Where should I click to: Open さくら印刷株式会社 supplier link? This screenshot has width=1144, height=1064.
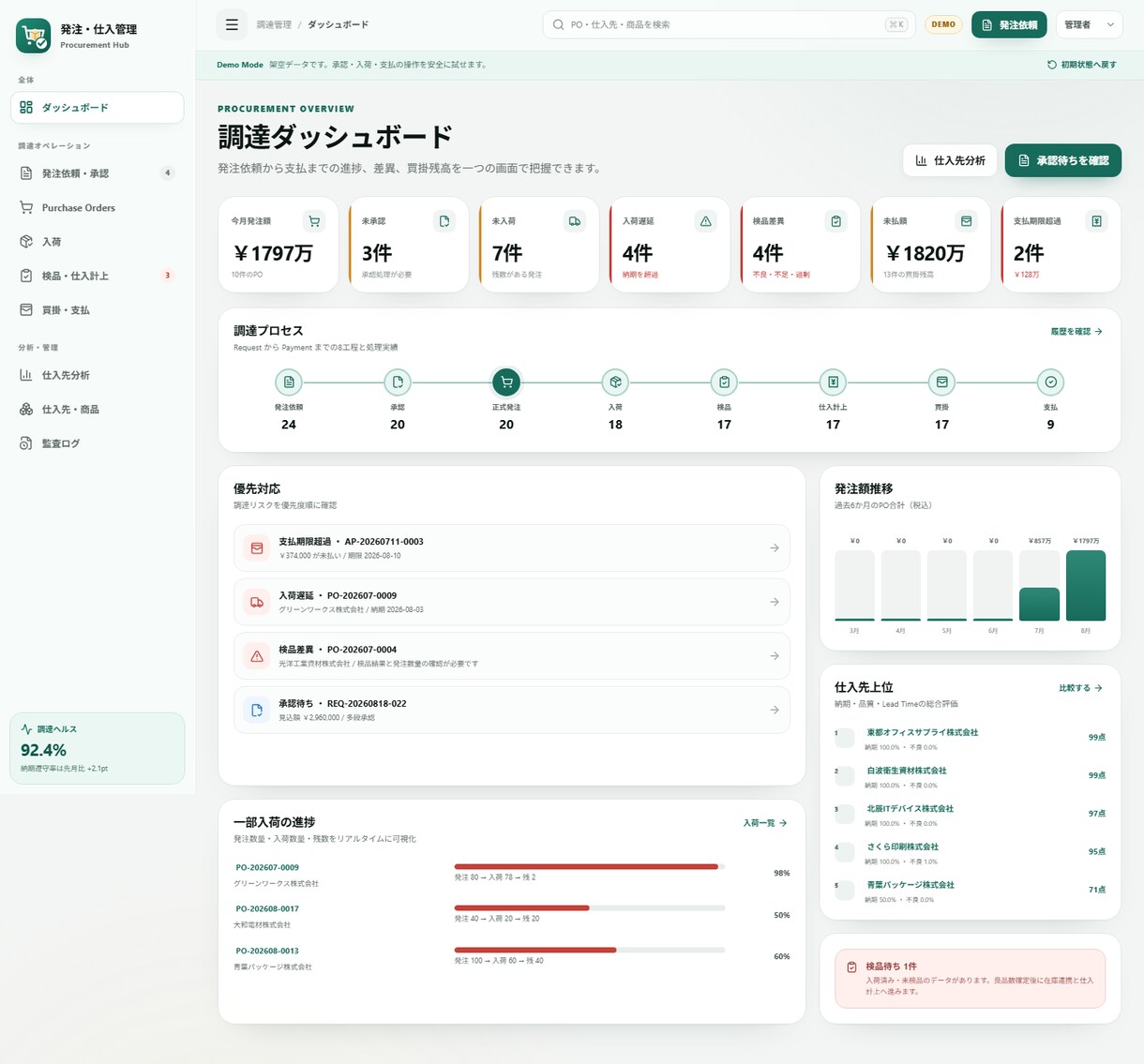(x=902, y=847)
